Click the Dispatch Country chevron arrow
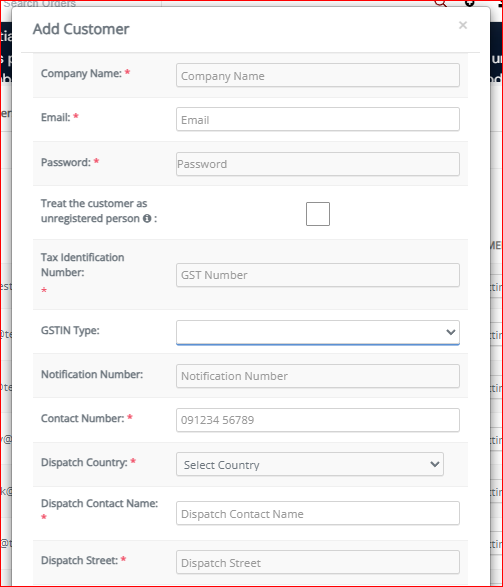503x587 pixels. 435,464
